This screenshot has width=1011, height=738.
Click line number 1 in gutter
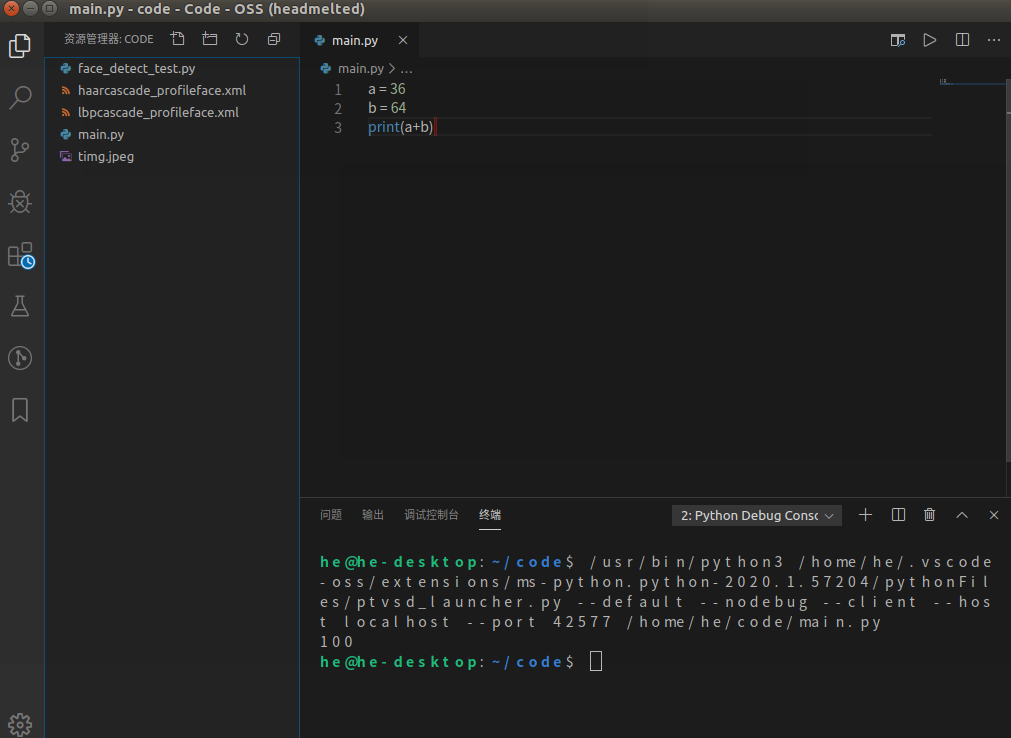pos(338,89)
